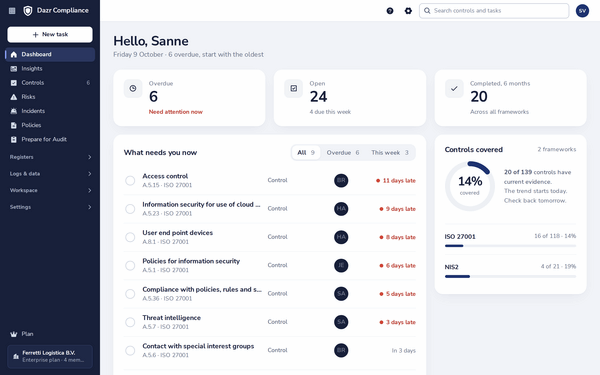Viewport: 600px width, 375px height.
Task: Click the Dazr Compliance shield logo
Action: click(28, 11)
